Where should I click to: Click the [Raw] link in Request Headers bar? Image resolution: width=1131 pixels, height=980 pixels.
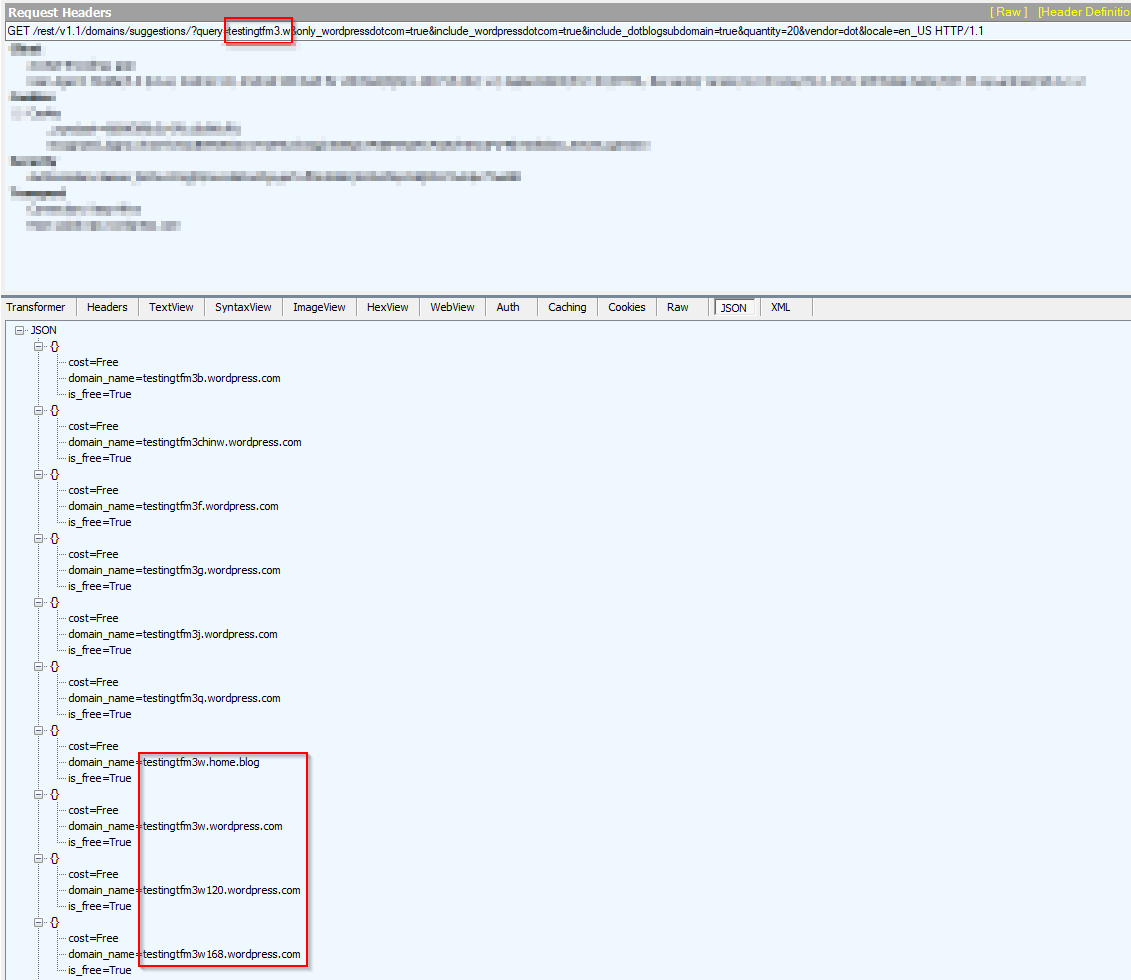(x=1008, y=12)
